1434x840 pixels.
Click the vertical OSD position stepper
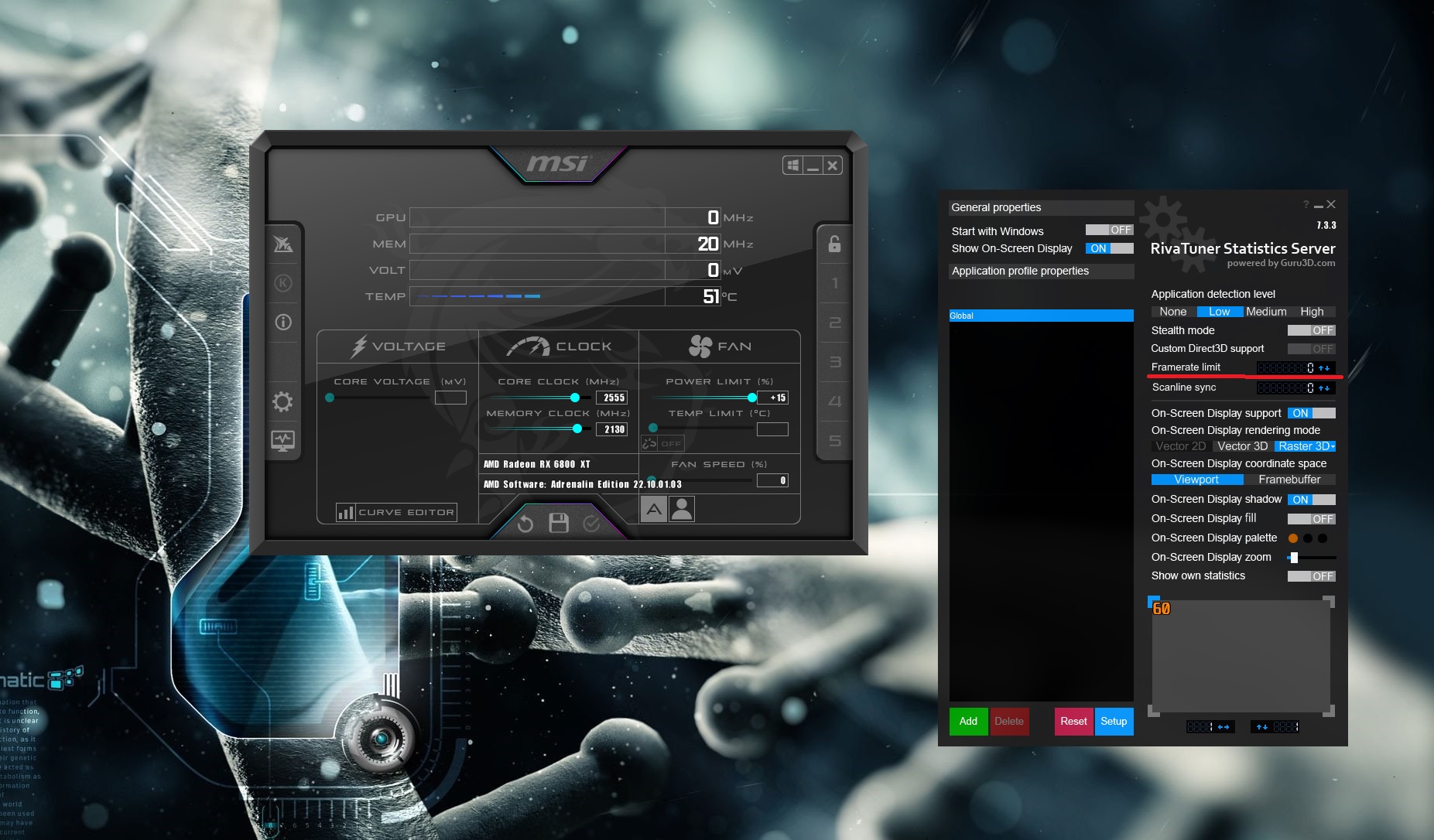point(1262,727)
